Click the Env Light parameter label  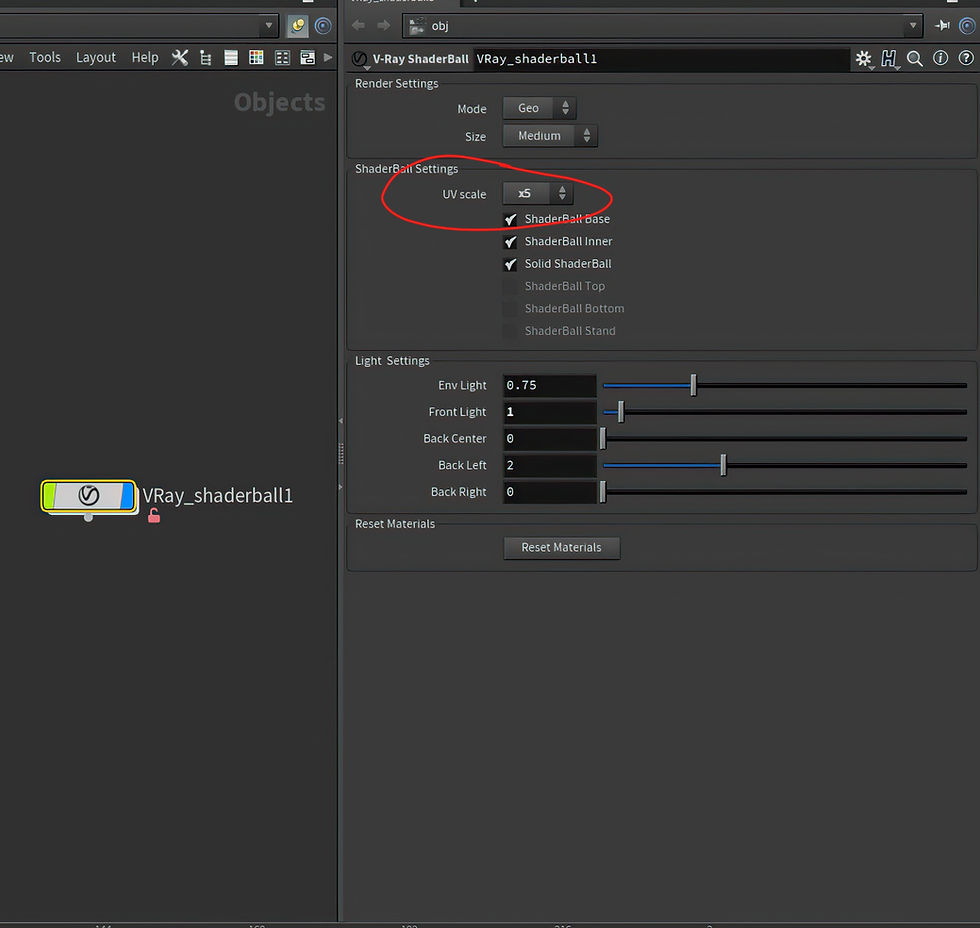[x=462, y=386]
